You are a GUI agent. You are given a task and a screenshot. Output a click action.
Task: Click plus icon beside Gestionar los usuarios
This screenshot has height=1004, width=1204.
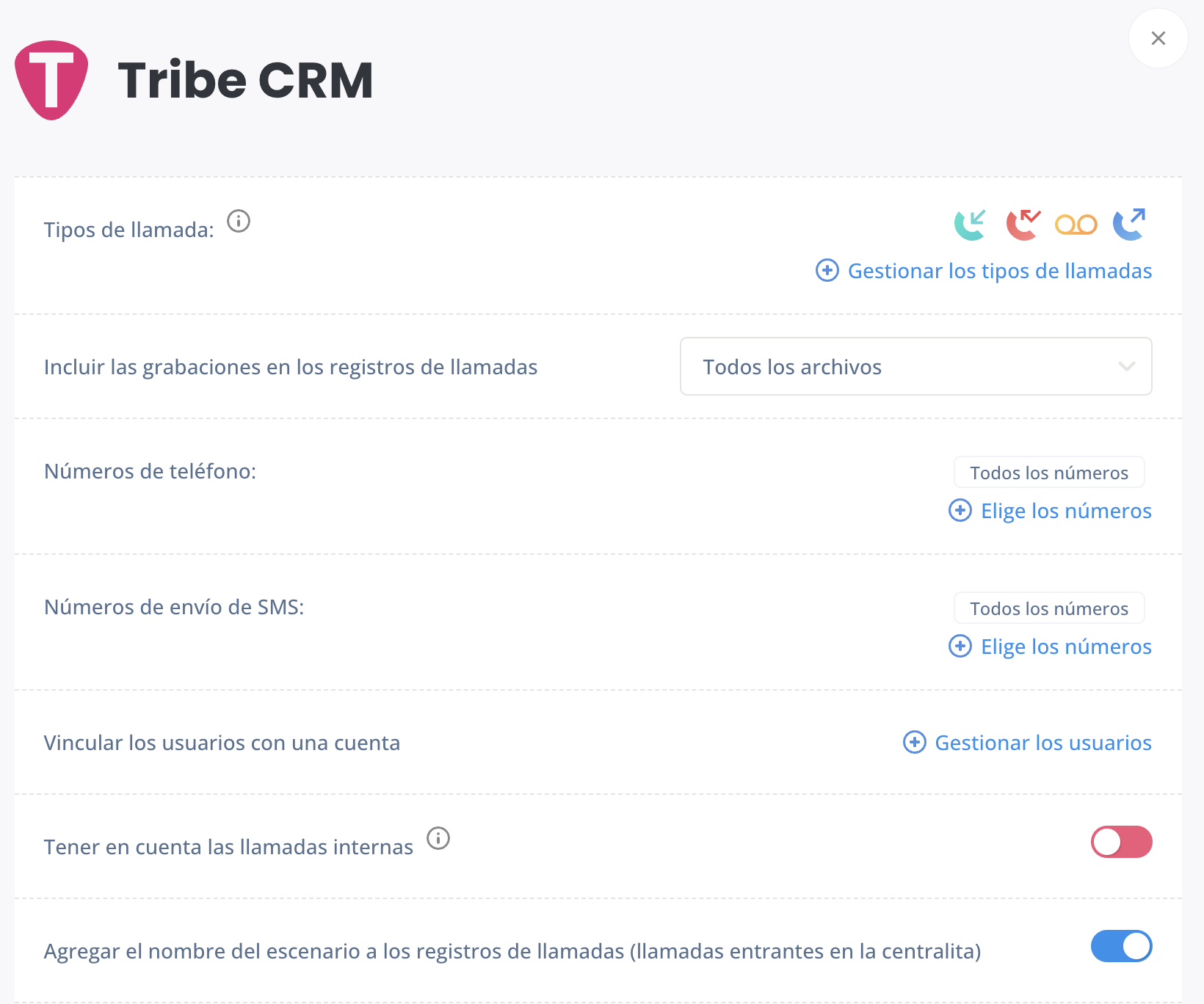click(914, 742)
